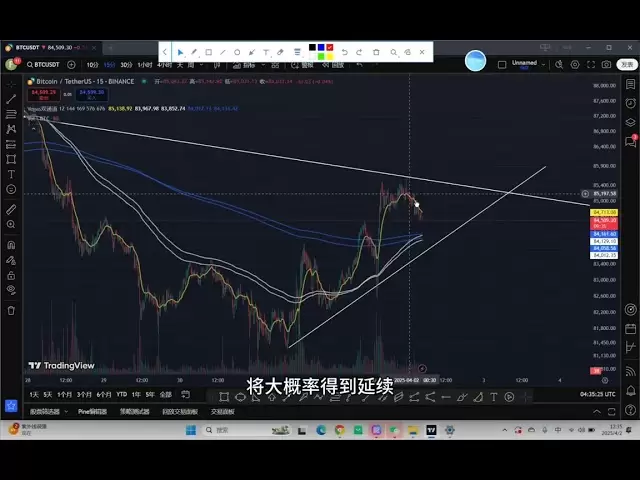This screenshot has height=480, width=640.
Task: Switch to 1小时 timeframe
Action: click(x=144, y=65)
